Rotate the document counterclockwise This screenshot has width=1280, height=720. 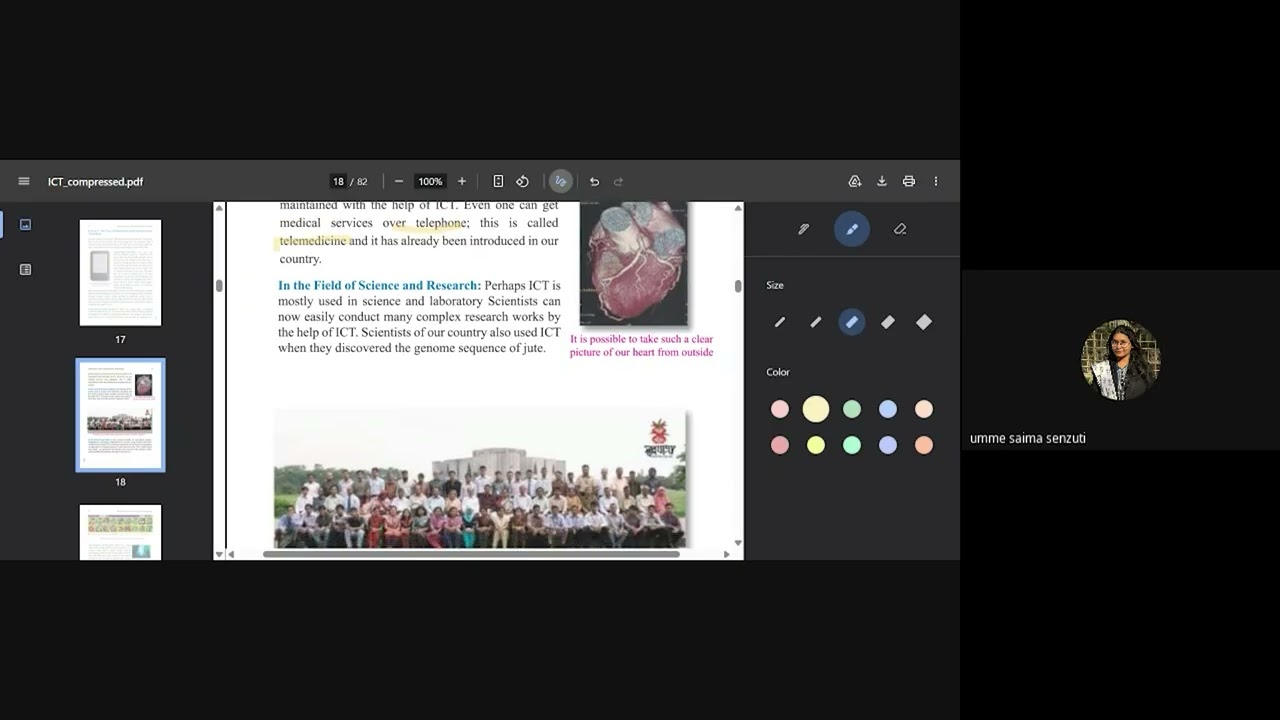[522, 181]
